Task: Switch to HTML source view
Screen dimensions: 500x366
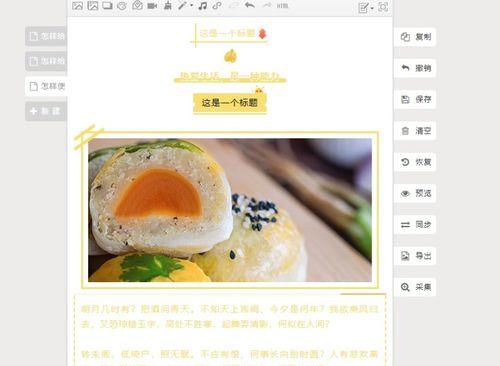Action: pyautogui.click(x=283, y=6)
